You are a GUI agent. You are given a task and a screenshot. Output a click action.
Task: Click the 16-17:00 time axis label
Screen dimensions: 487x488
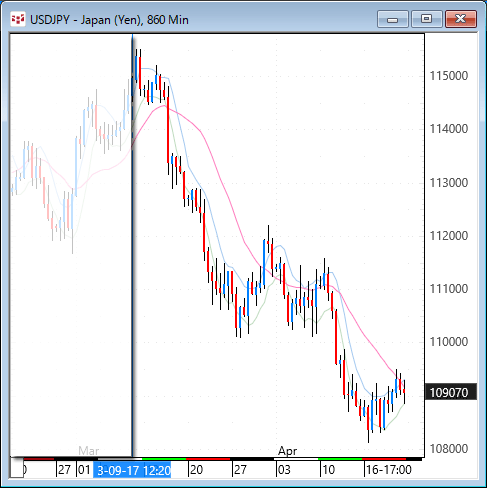pyautogui.click(x=389, y=470)
